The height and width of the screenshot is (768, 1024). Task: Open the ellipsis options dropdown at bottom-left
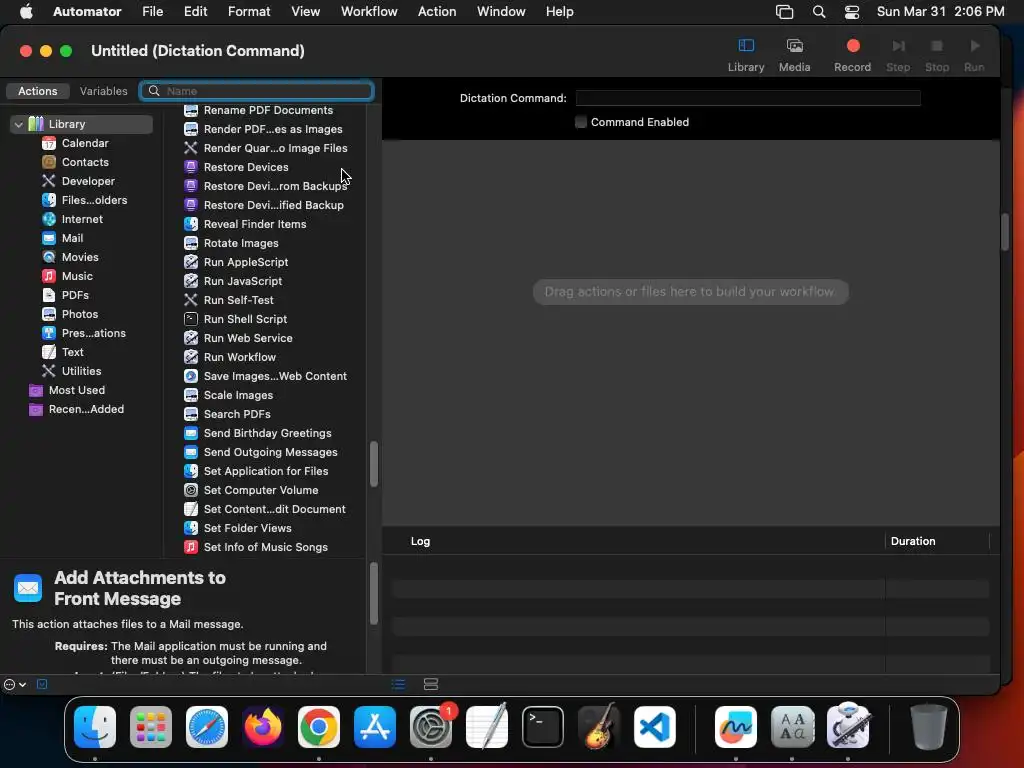14,684
